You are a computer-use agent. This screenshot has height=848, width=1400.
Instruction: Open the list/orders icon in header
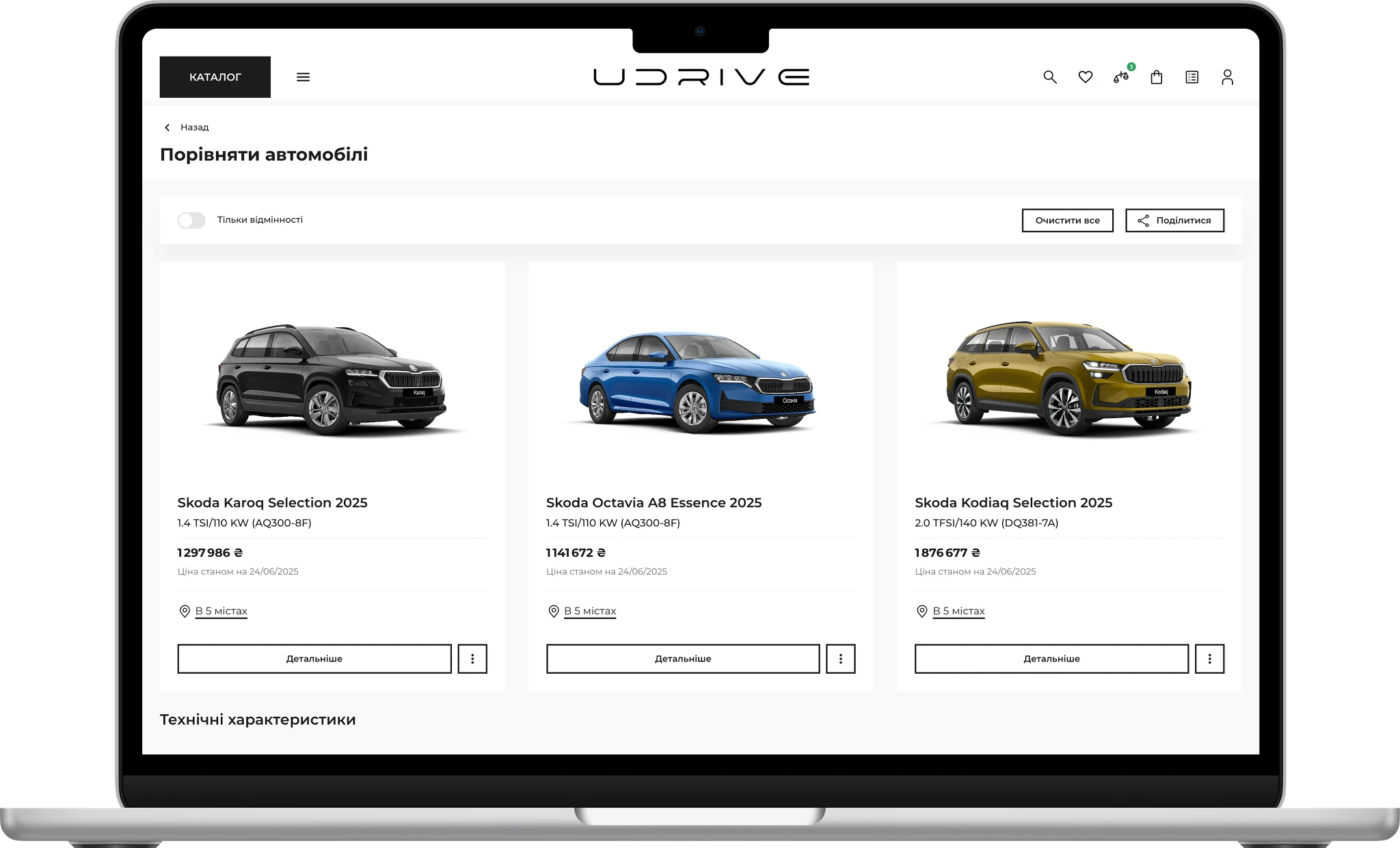[1192, 77]
